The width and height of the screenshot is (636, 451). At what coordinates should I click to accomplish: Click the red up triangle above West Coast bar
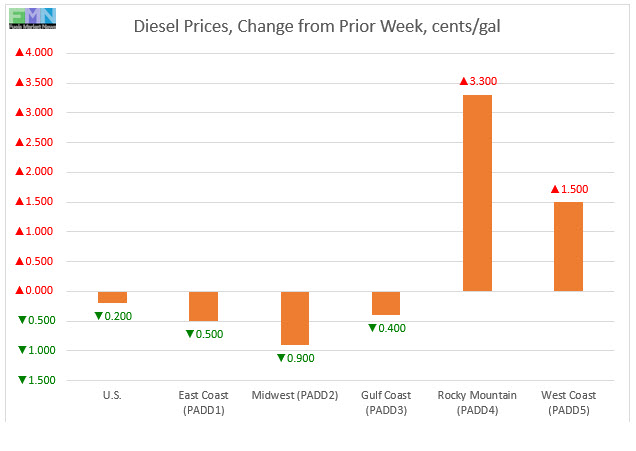tap(554, 189)
